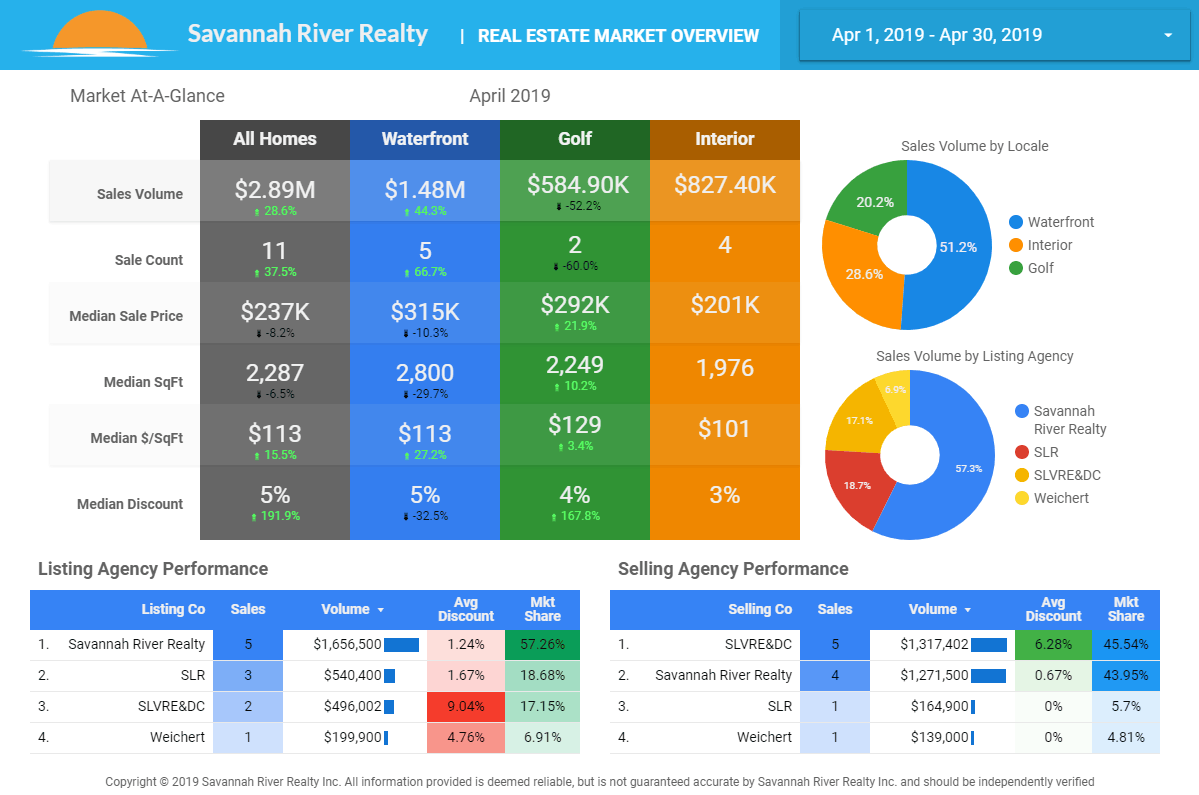Click the Apr 1, 2019 - Apr 30, 2019 date selector
Screen dimensions: 1199x795
tap(936, 36)
